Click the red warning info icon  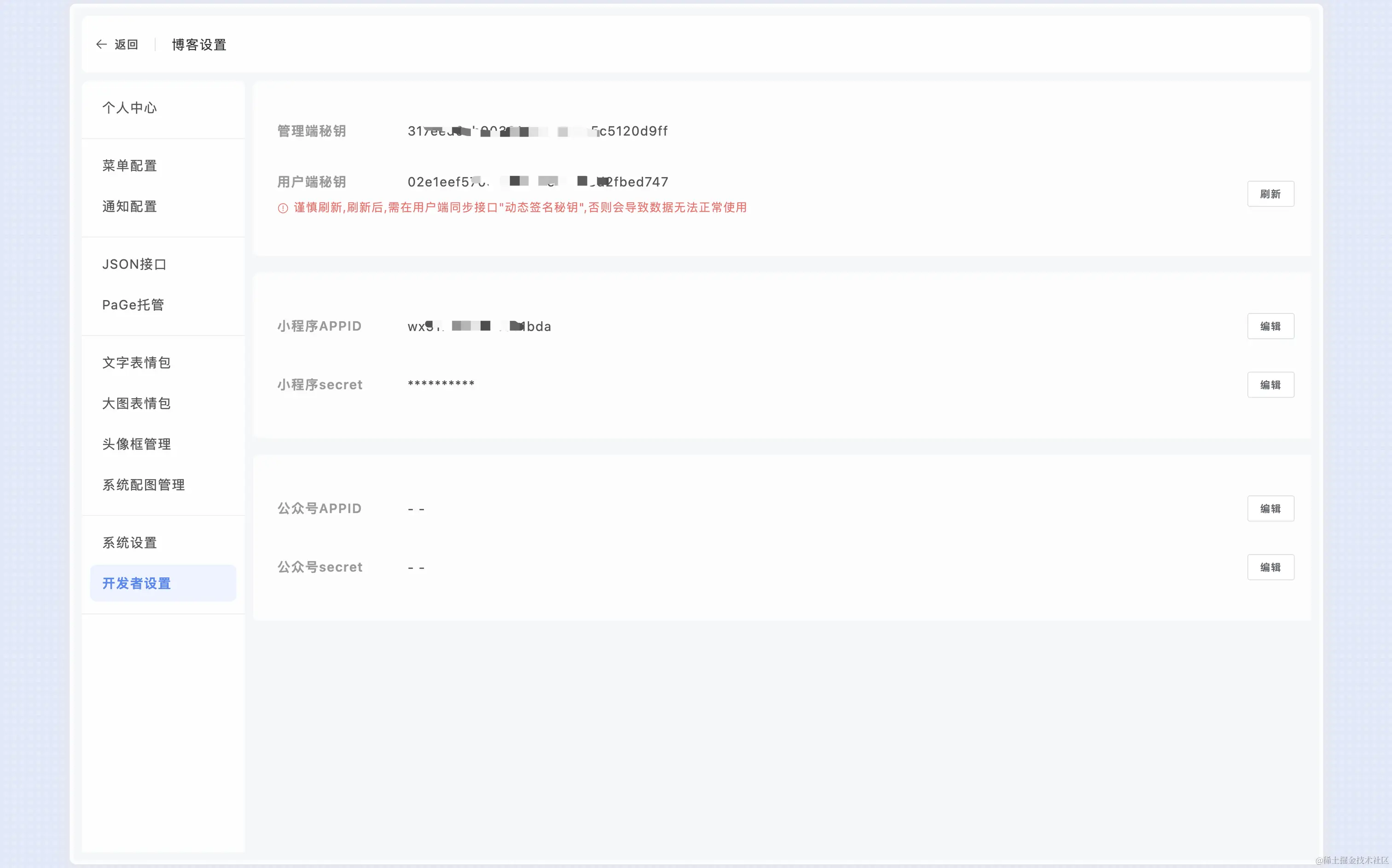pos(283,208)
